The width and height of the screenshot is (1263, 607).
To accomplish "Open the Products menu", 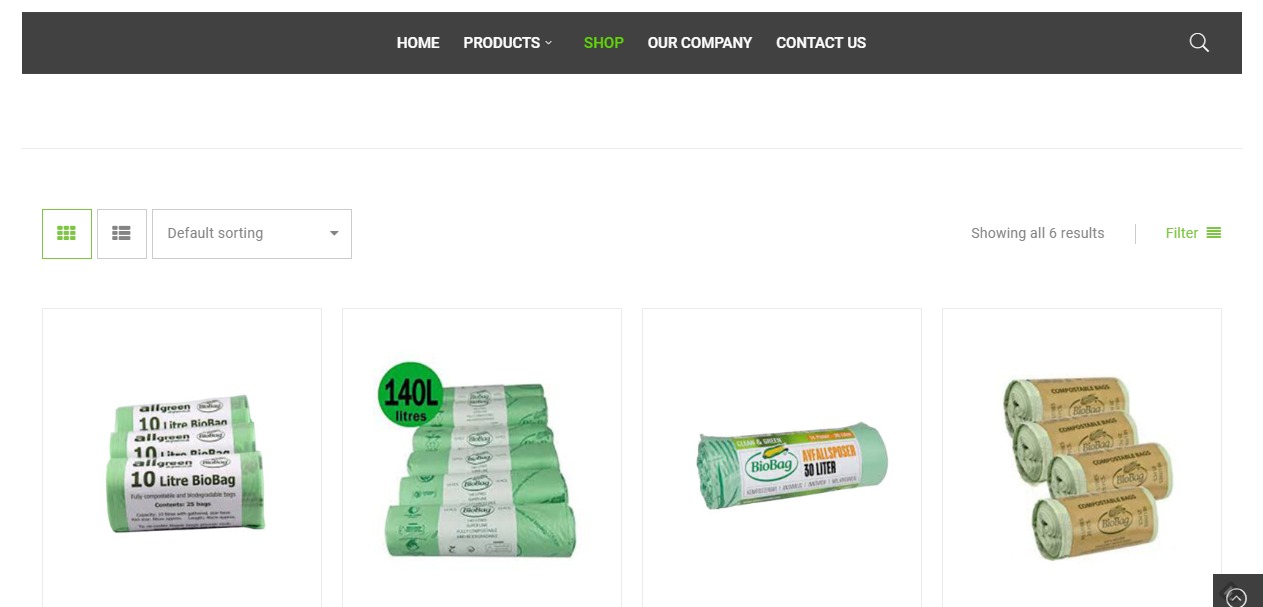I will 502,43.
